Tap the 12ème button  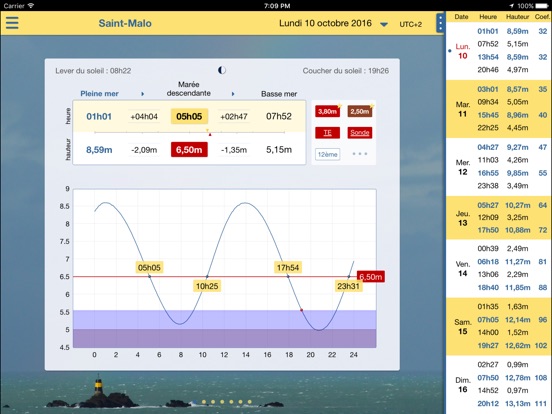point(327,154)
